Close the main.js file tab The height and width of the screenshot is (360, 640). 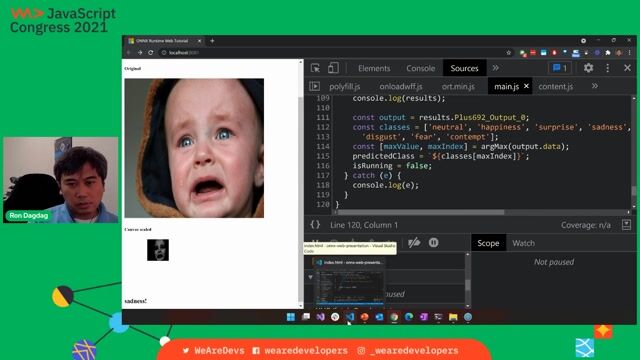(x=526, y=86)
